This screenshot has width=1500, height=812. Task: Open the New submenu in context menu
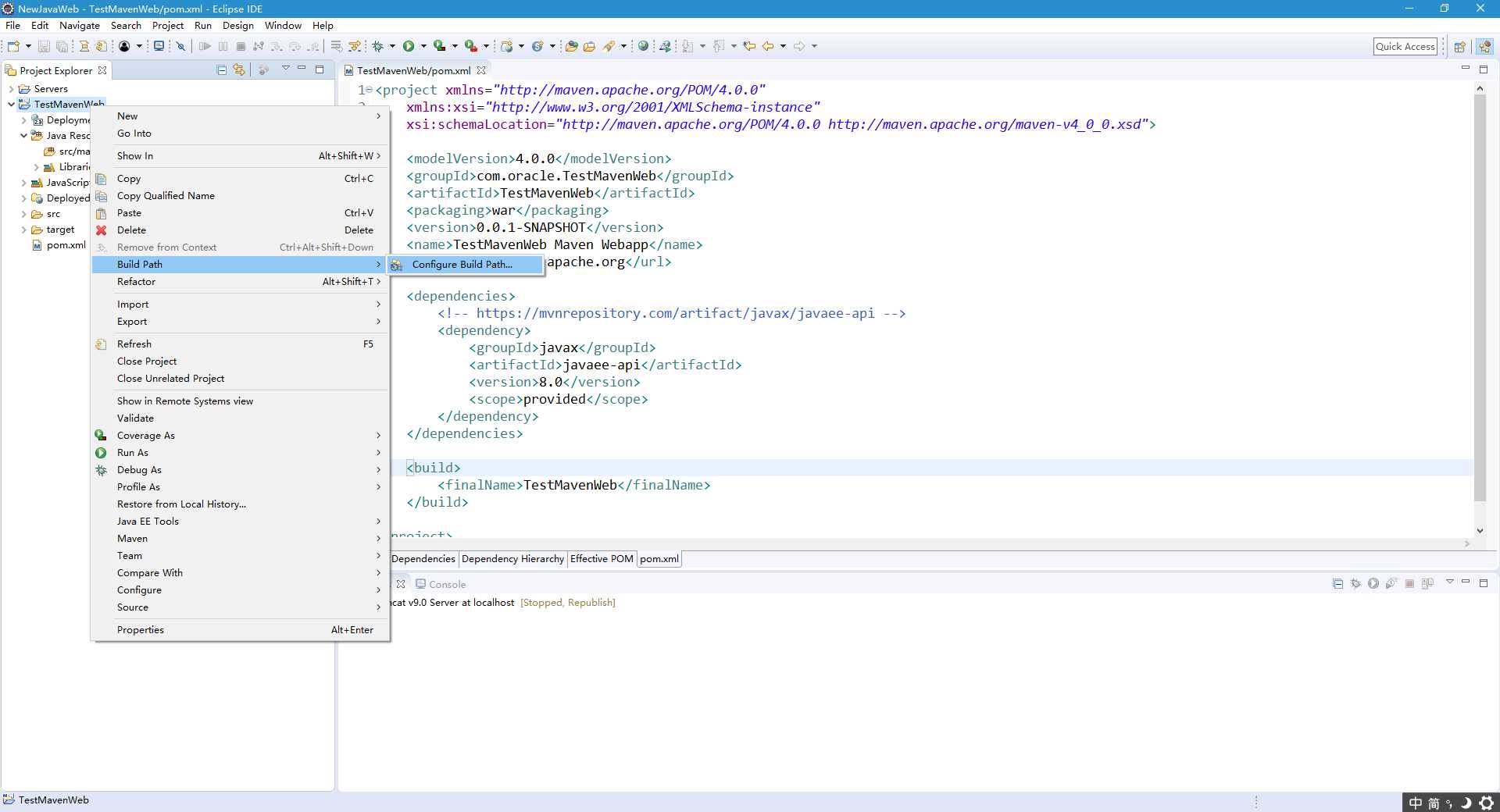(241, 116)
